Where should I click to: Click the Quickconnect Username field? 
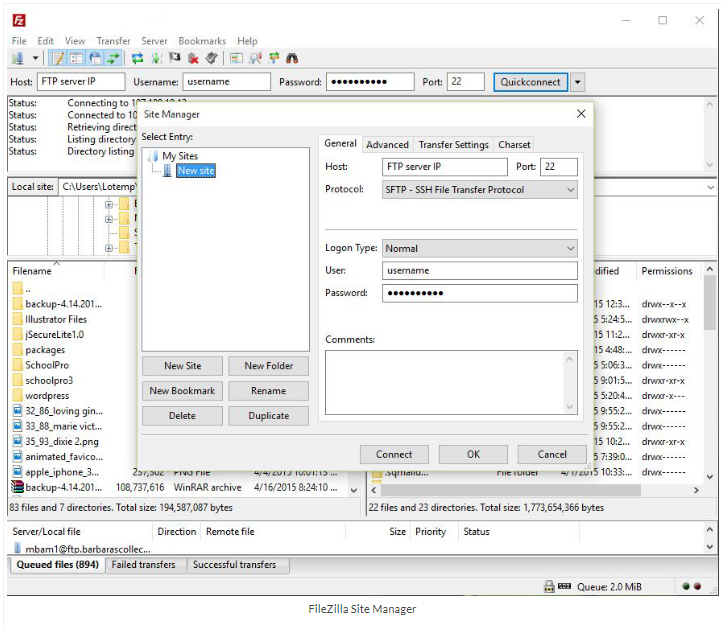point(227,82)
